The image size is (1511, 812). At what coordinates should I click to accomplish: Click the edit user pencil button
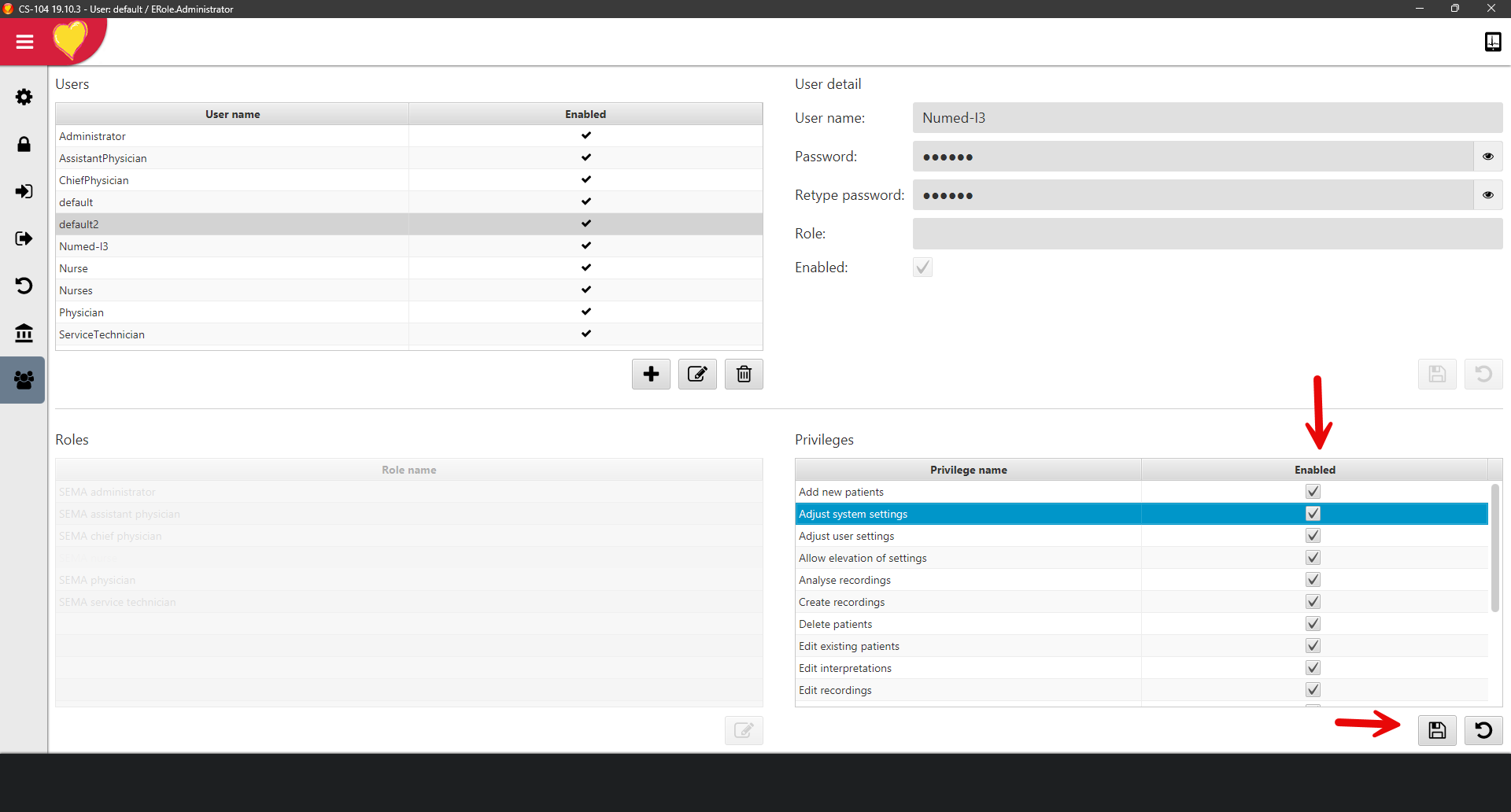tap(697, 374)
